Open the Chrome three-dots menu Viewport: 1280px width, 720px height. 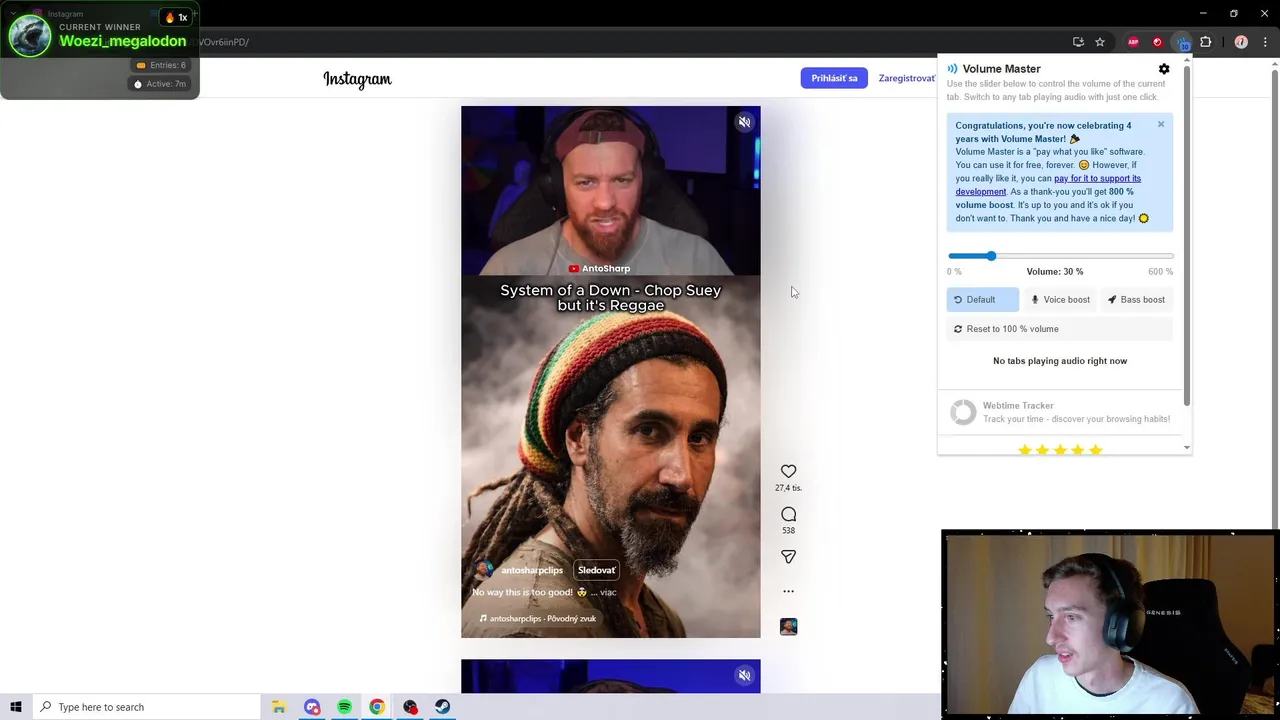coord(1266,42)
